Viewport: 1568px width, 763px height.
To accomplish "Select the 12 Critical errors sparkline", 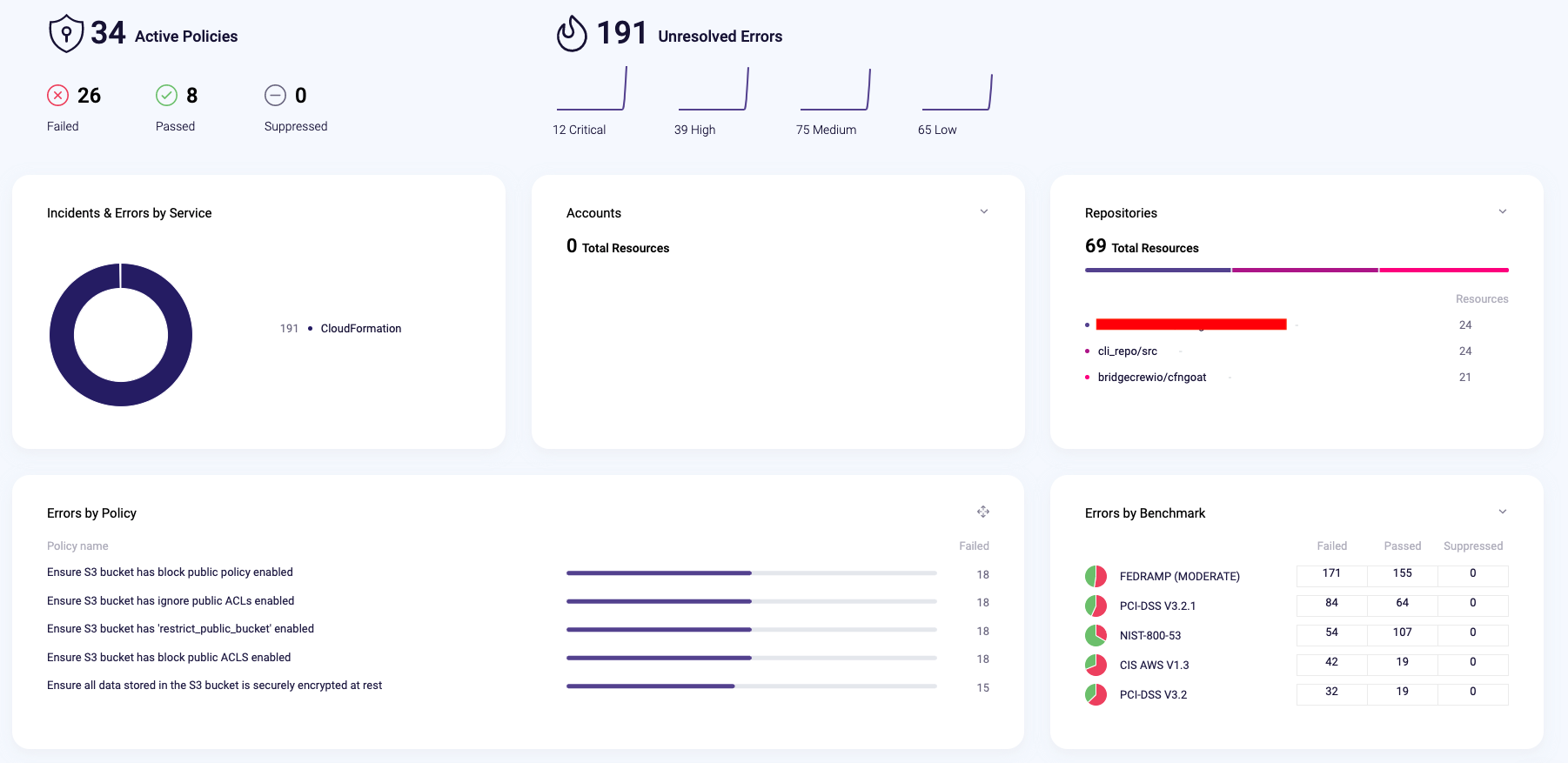I will point(592,89).
